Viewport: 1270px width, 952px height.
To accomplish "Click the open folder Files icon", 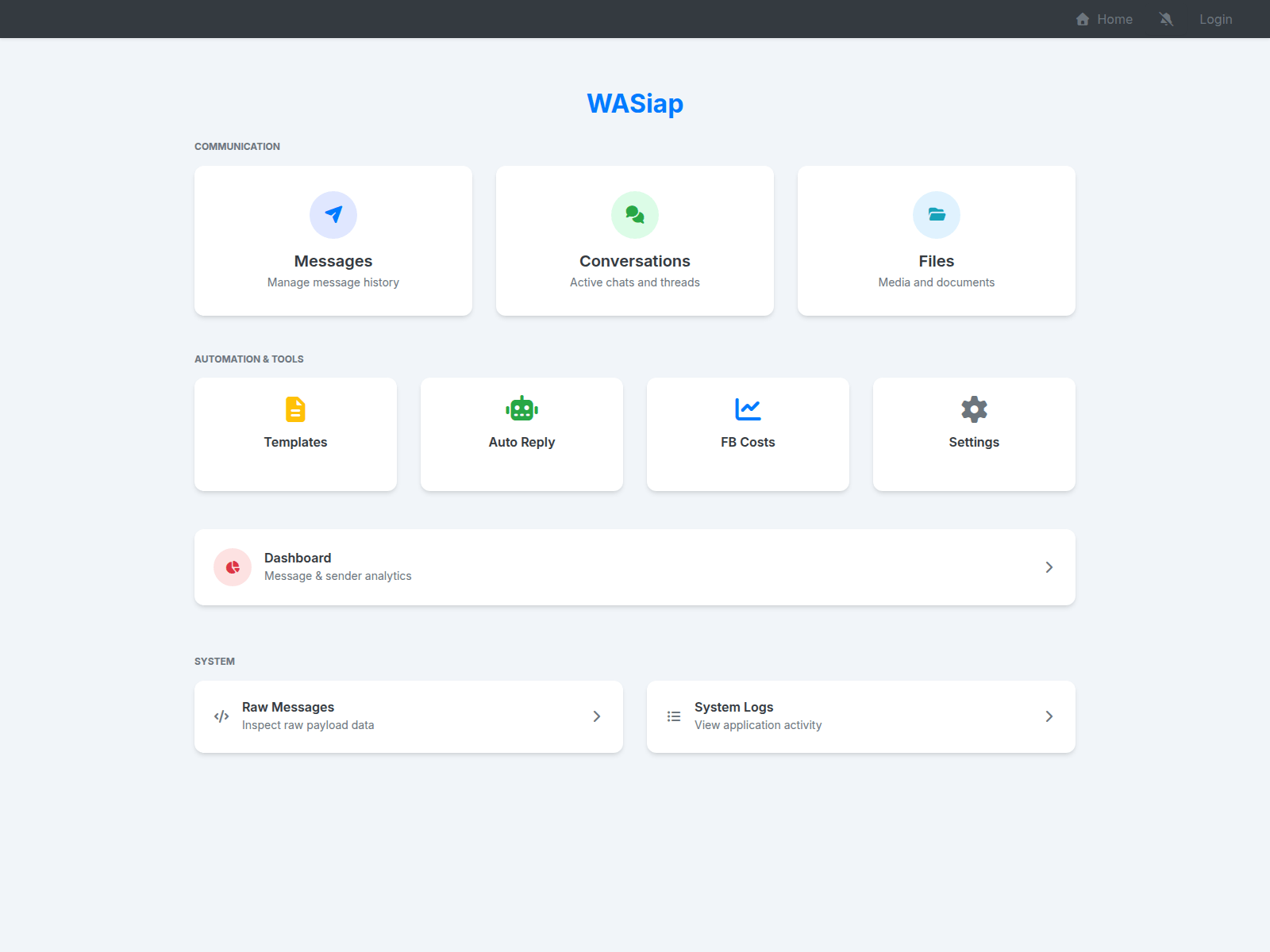I will [937, 215].
